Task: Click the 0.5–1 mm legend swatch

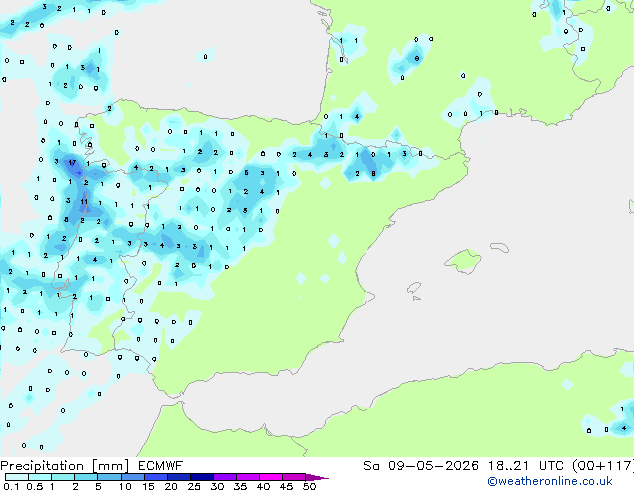Action: click(40, 477)
